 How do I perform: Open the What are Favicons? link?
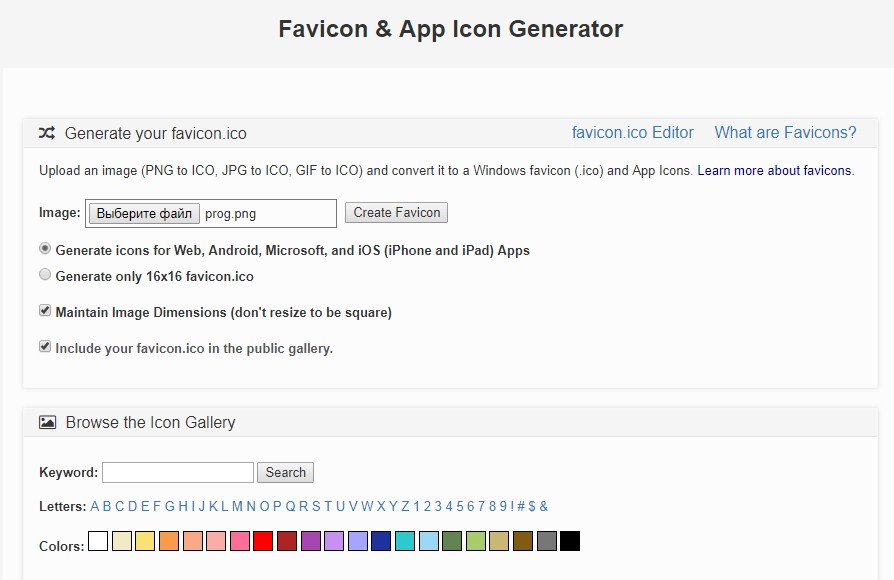point(785,133)
